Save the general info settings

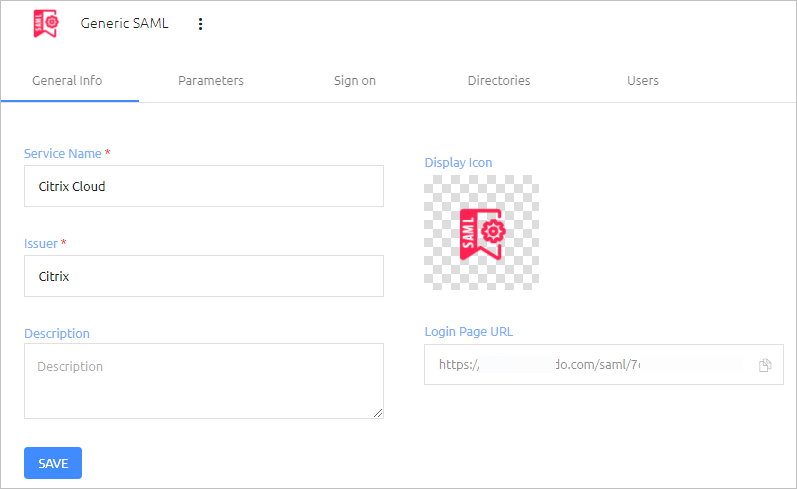53,463
